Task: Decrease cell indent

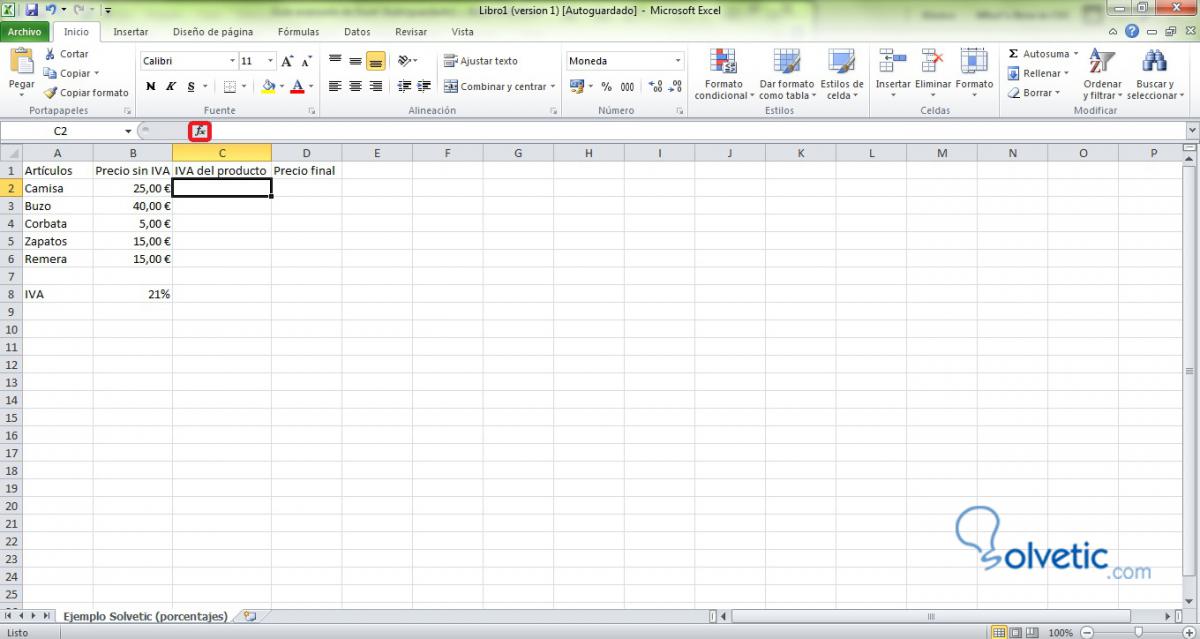Action: click(x=405, y=87)
